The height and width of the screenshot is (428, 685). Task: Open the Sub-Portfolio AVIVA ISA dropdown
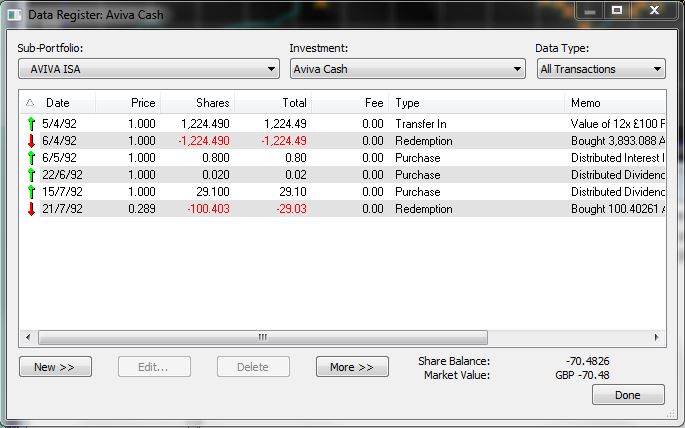tap(149, 69)
